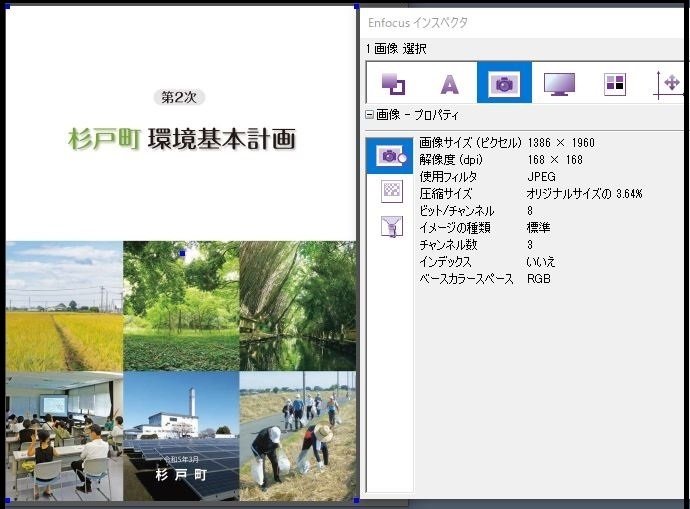Select the Text inspector 'A' icon
690x509 pixels.
(x=449, y=84)
